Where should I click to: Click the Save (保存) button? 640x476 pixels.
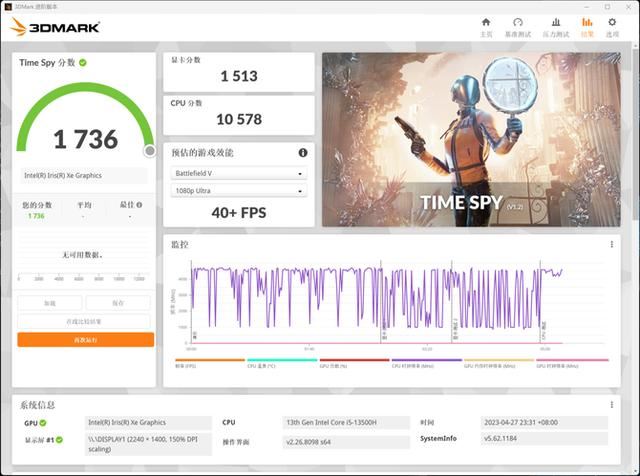pyautogui.click(x=118, y=303)
